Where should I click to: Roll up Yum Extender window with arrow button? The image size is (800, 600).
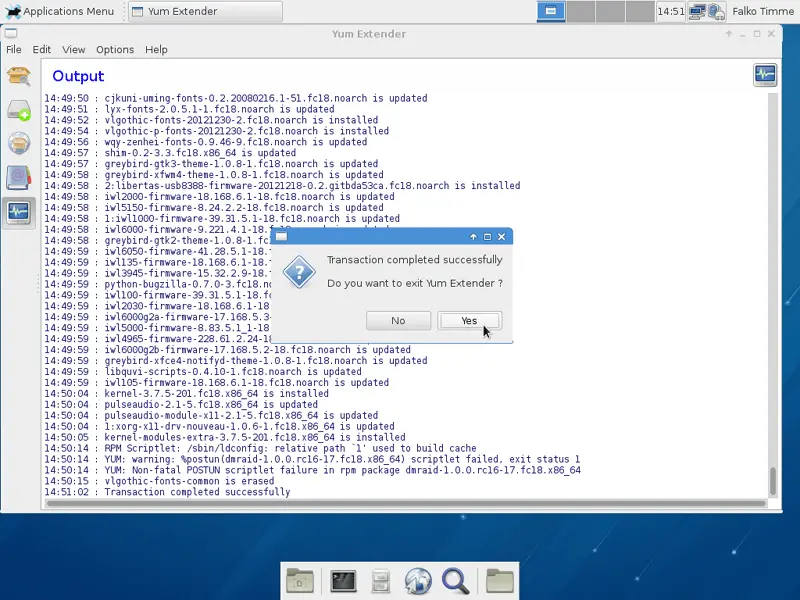729,34
